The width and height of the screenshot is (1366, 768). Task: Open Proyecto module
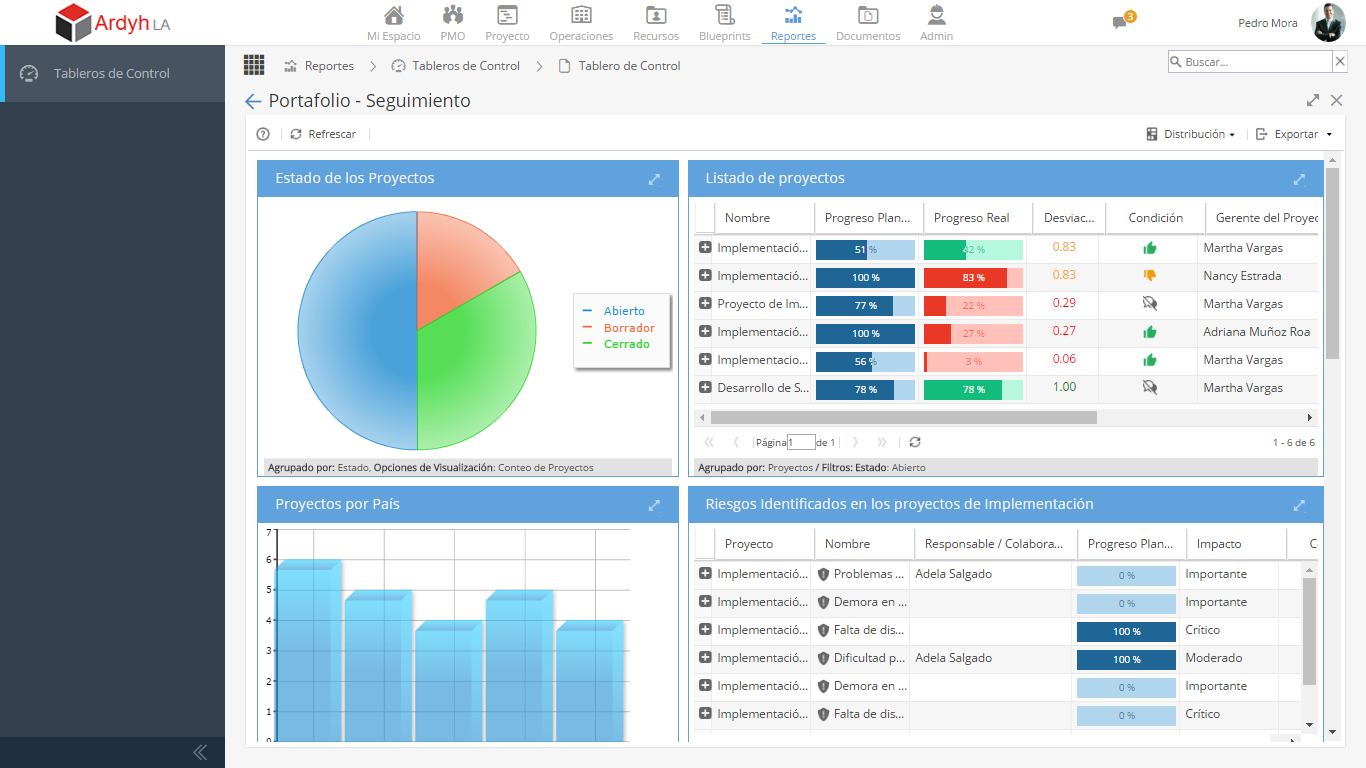click(507, 23)
